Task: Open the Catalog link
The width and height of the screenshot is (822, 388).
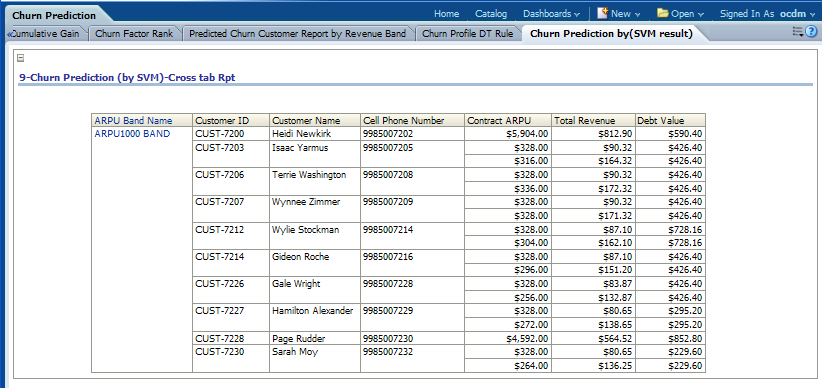Action: pyautogui.click(x=491, y=14)
